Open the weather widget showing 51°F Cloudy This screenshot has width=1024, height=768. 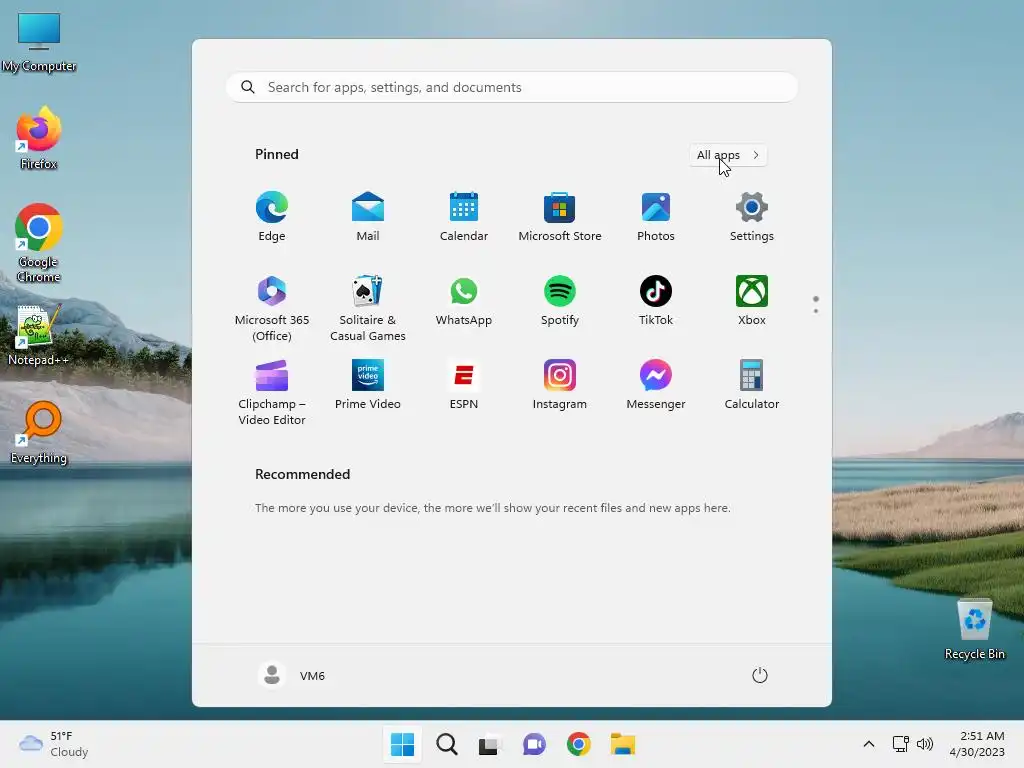click(x=54, y=744)
